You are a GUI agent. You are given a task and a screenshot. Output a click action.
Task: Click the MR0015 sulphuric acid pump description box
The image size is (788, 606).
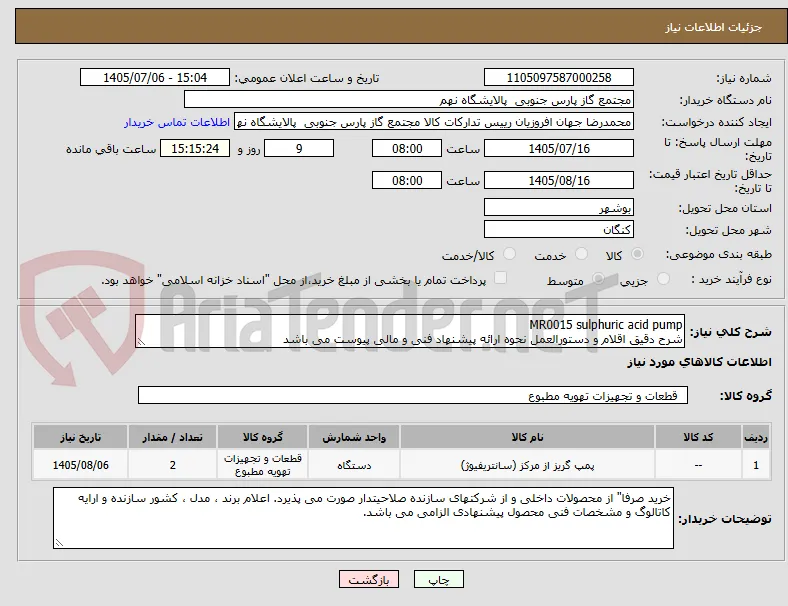click(x=410, y=332)
